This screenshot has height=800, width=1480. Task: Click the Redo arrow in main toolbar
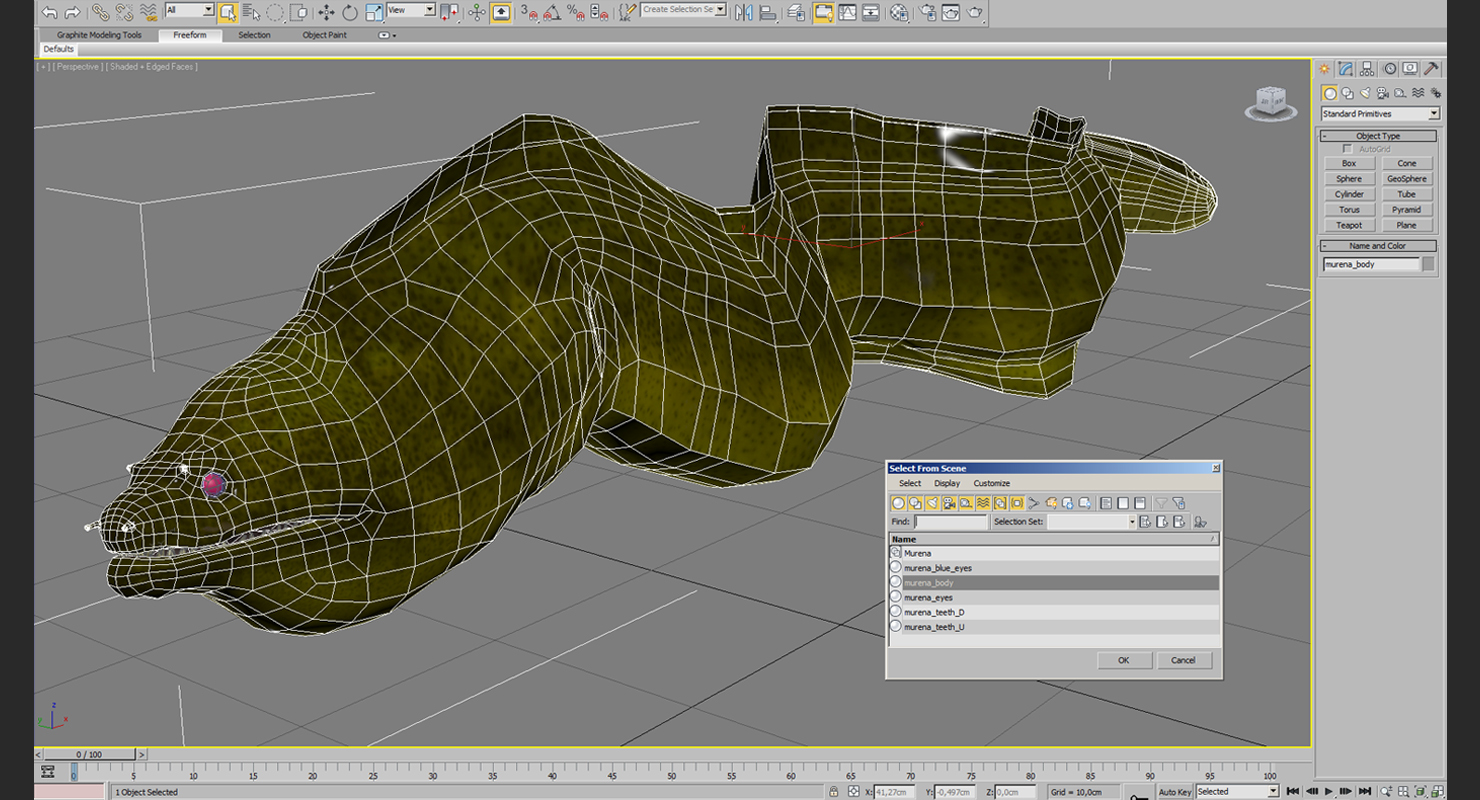click(72, 12)
